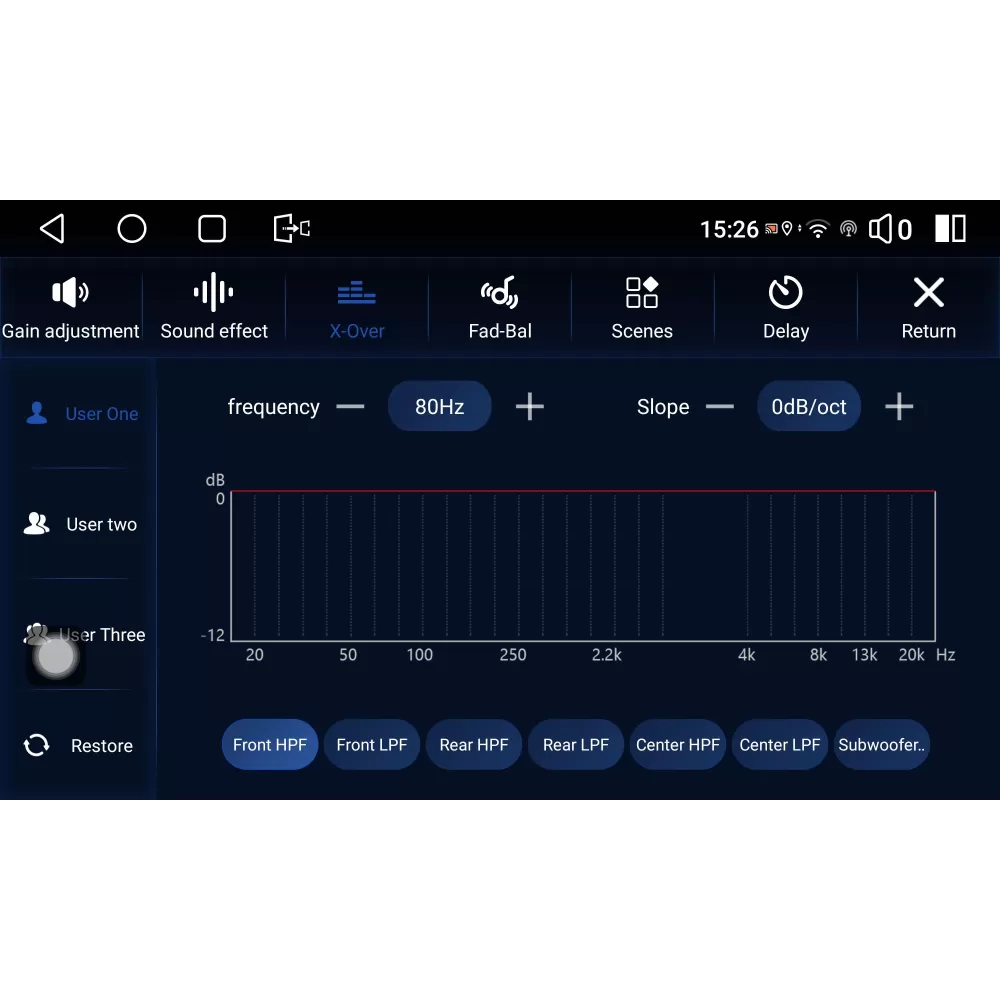Select the User One profile
The image size is (1000, 1000).
[x=82, y=413]
